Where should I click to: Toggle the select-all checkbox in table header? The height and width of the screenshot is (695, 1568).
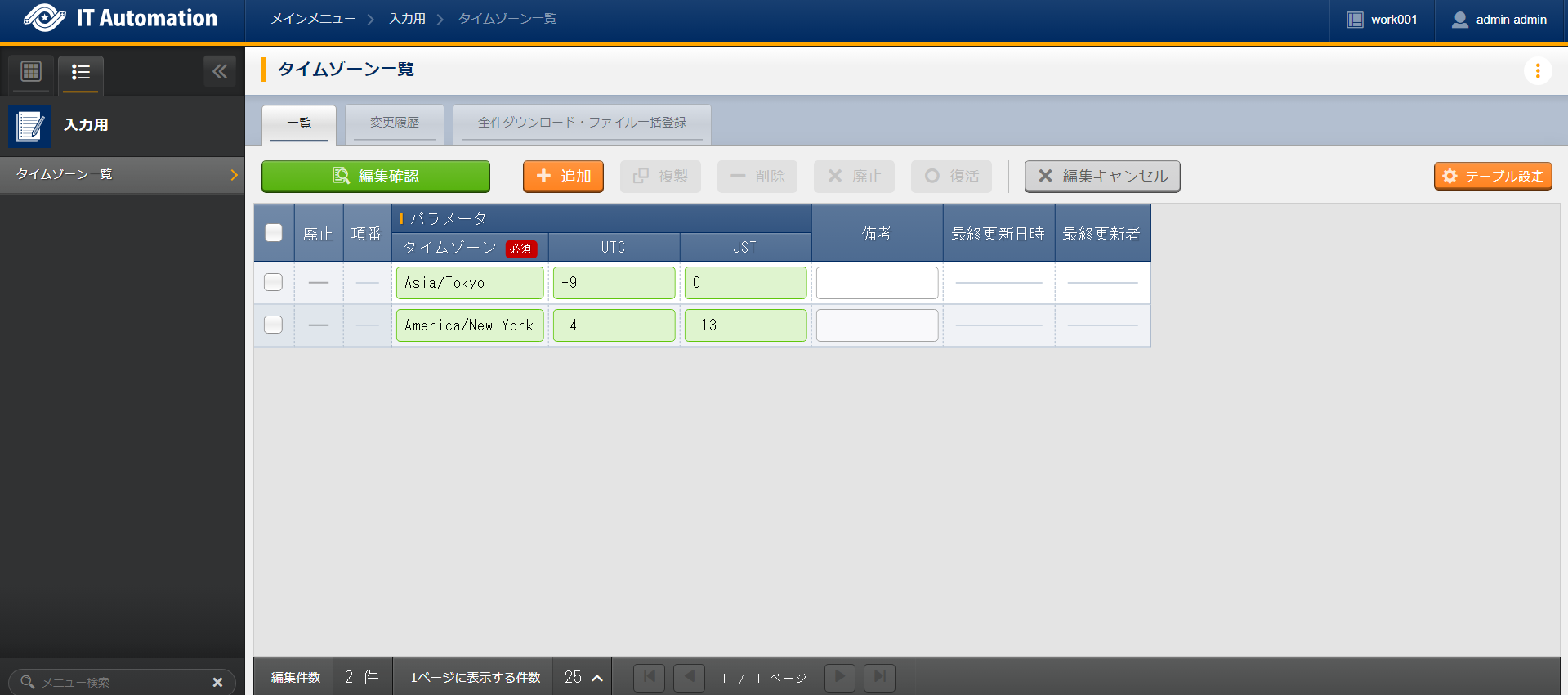tap(274, 233)
